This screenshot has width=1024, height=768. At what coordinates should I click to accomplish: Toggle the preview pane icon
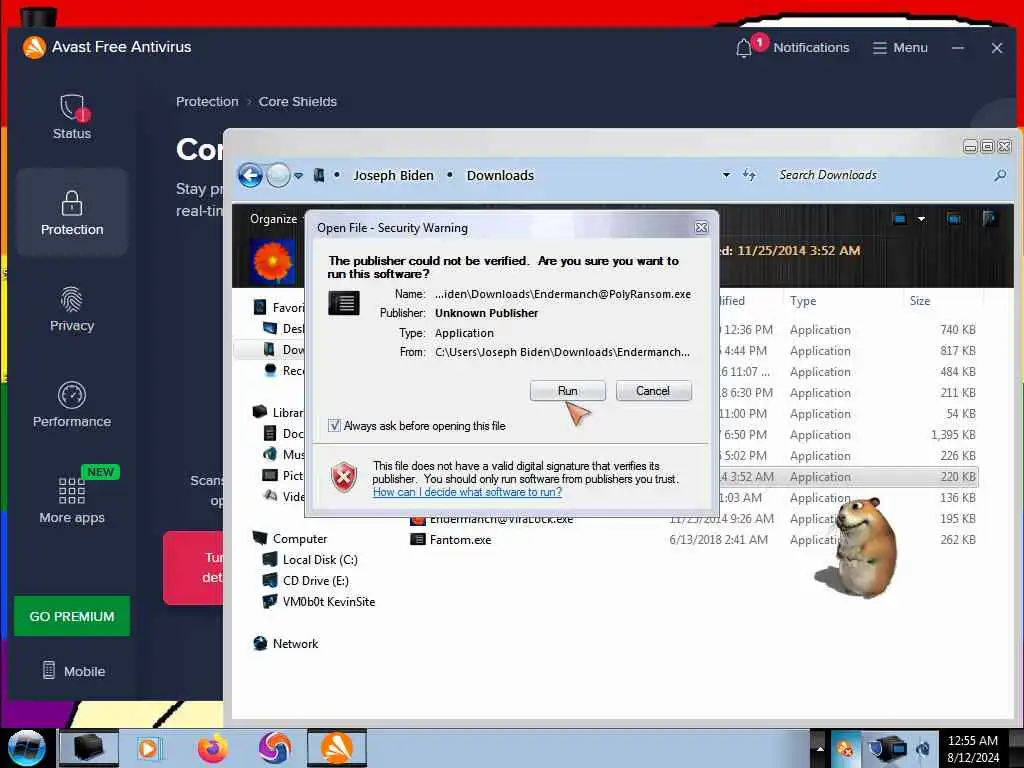pos(953,219)
